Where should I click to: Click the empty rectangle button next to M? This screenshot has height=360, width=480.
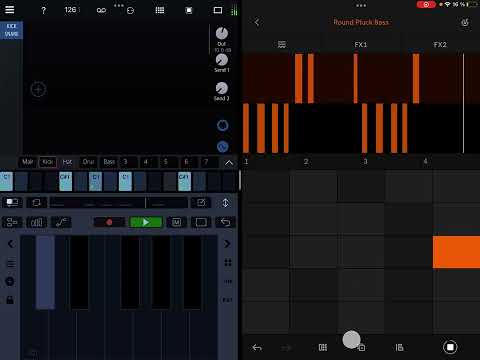tap(201, 222)
